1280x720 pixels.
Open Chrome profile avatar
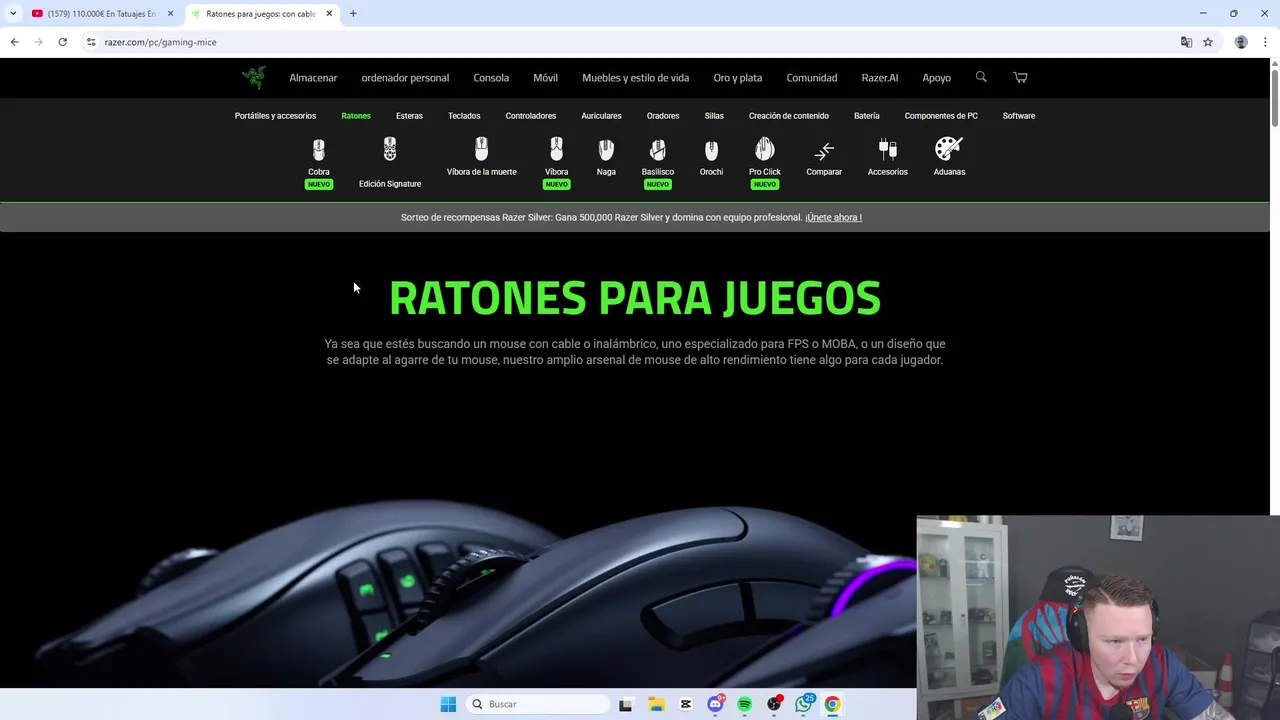1241,42
